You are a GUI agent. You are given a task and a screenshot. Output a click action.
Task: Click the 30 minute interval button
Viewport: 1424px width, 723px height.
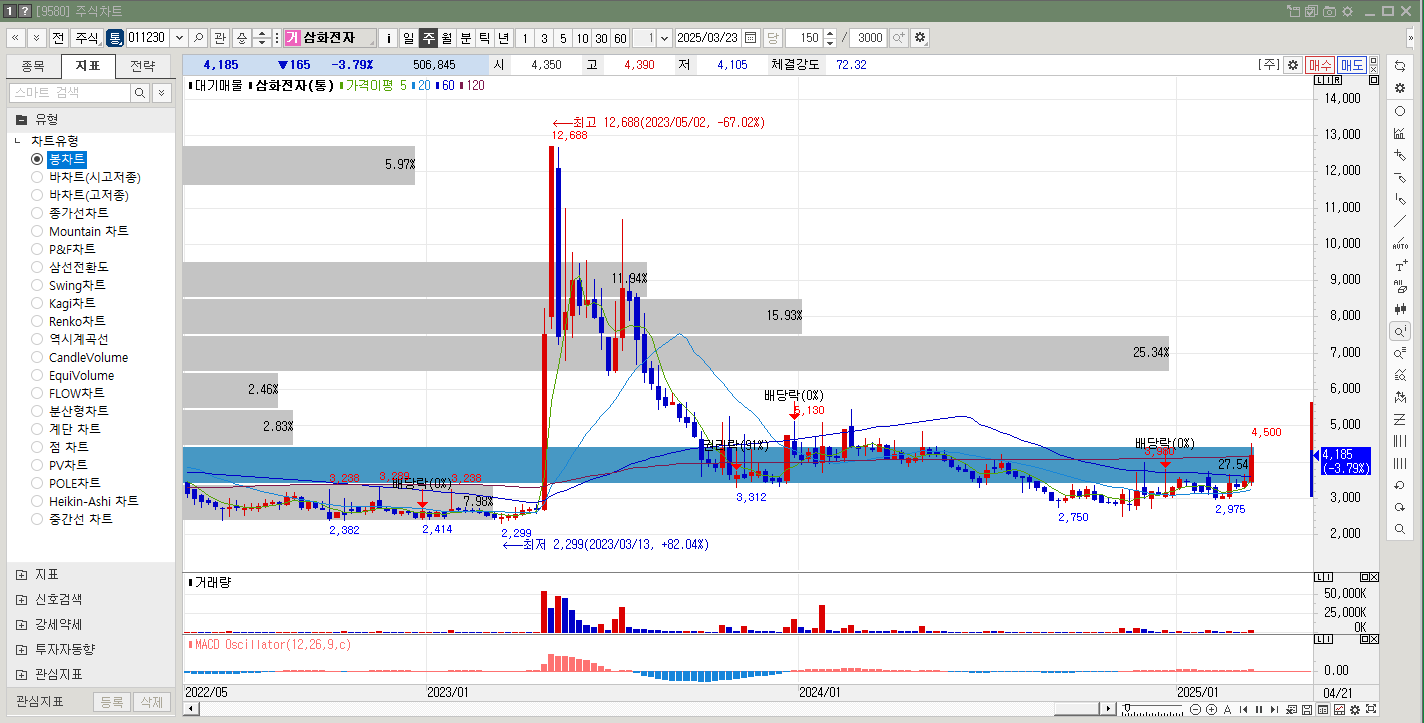[x=601, y=38]
